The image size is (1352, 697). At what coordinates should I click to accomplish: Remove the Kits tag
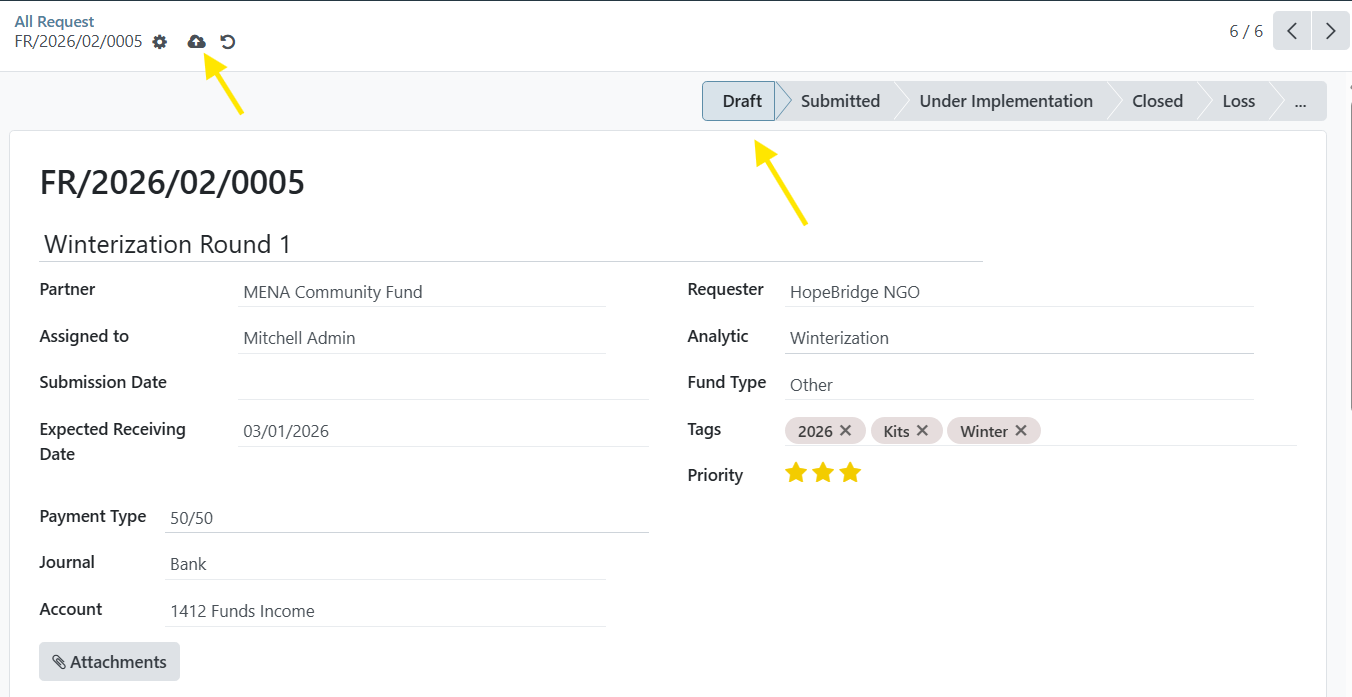click(922, 430)
